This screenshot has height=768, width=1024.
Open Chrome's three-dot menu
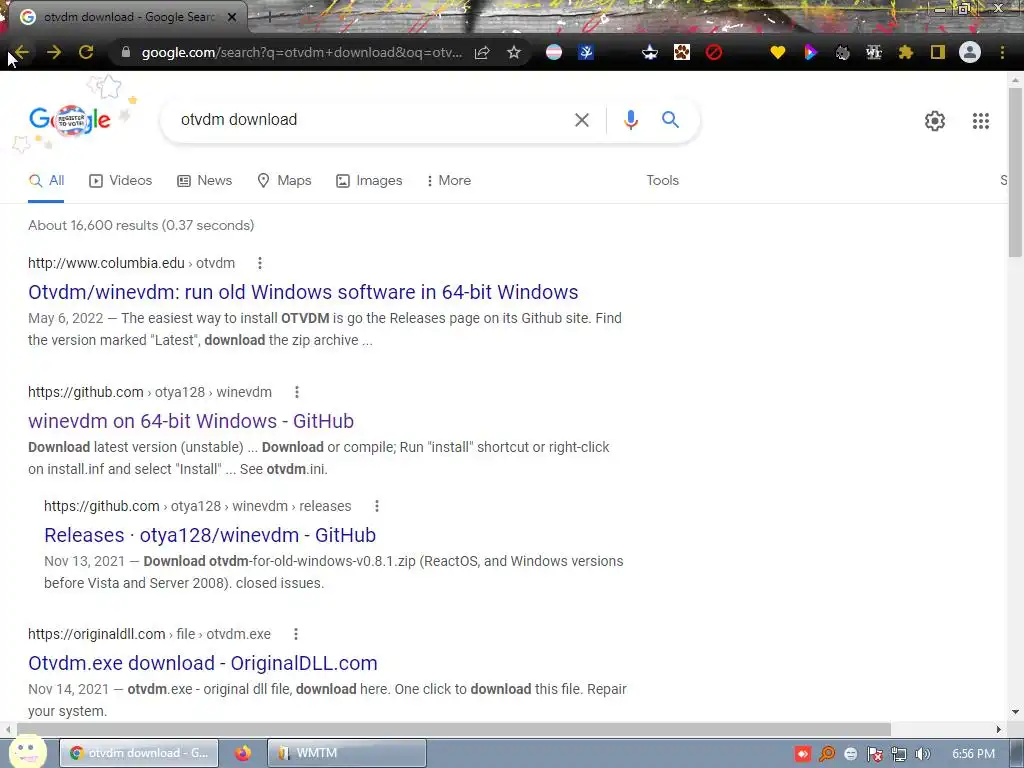pyautogui.click(x=1002, y=52)
